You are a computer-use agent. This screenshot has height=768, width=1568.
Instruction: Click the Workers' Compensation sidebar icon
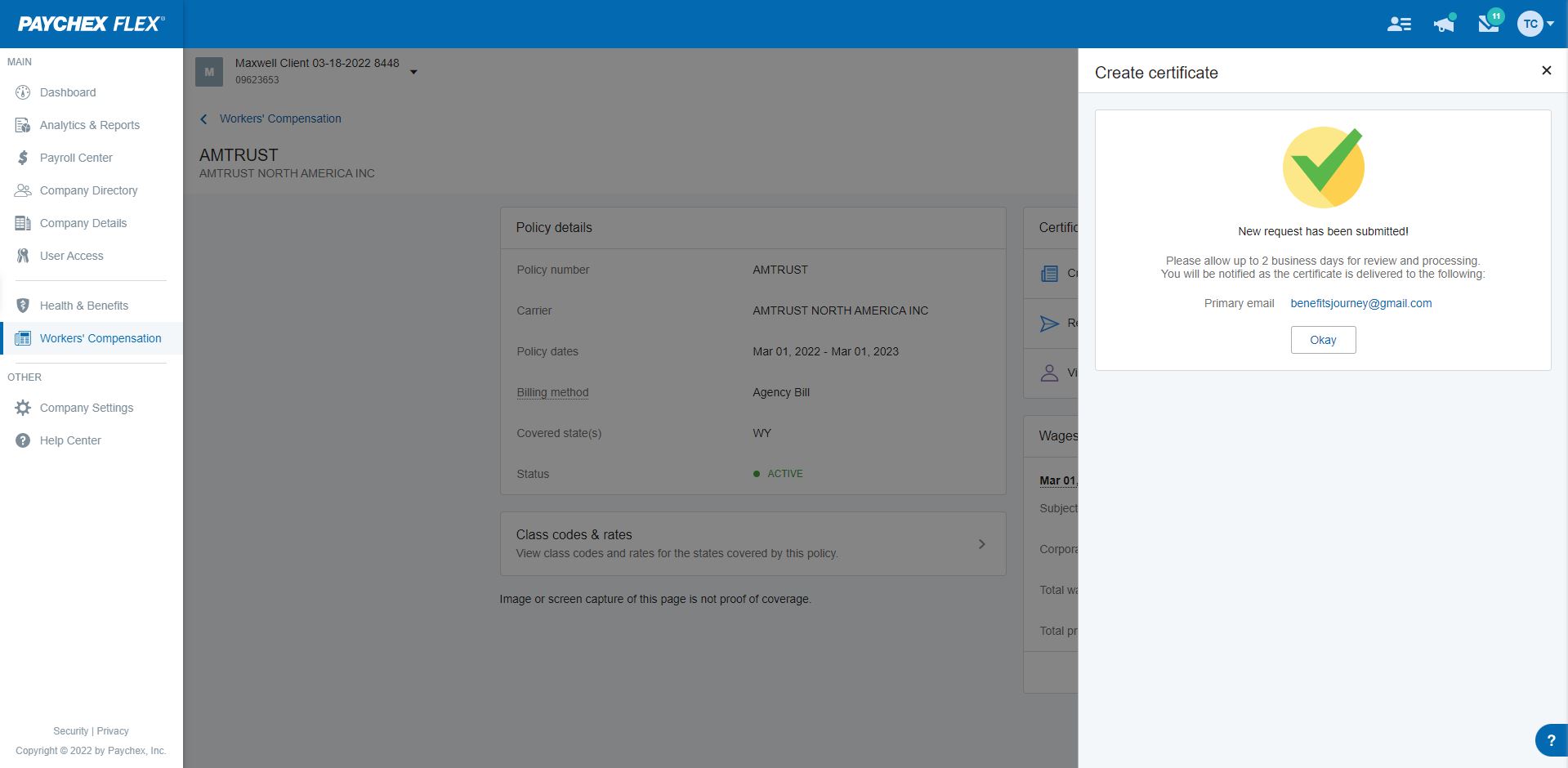(x=23, y=338)
